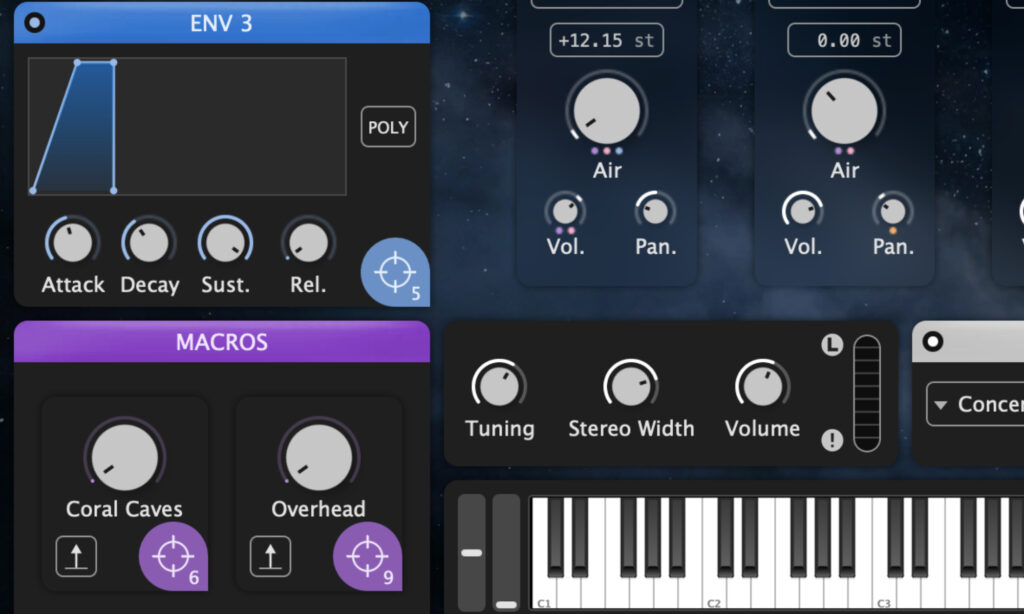
Task: Click the exclamation panic icon beside meter
Action: pos(832,440)
